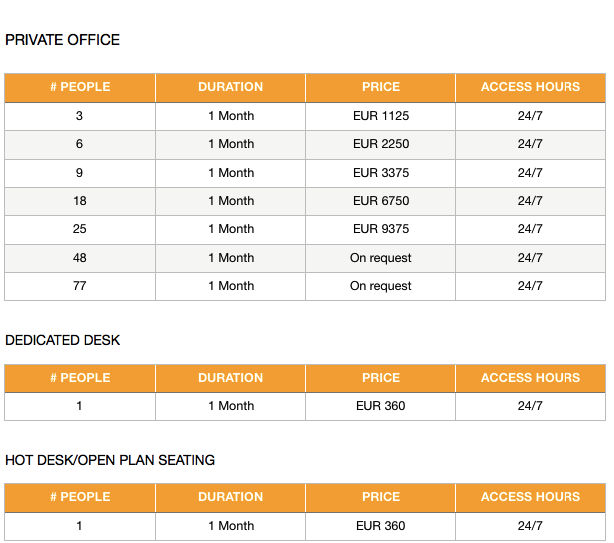Click 1 Month in the EUR 9375 row
The width and height of the screenshot is (614, 543).
[231, 229]
